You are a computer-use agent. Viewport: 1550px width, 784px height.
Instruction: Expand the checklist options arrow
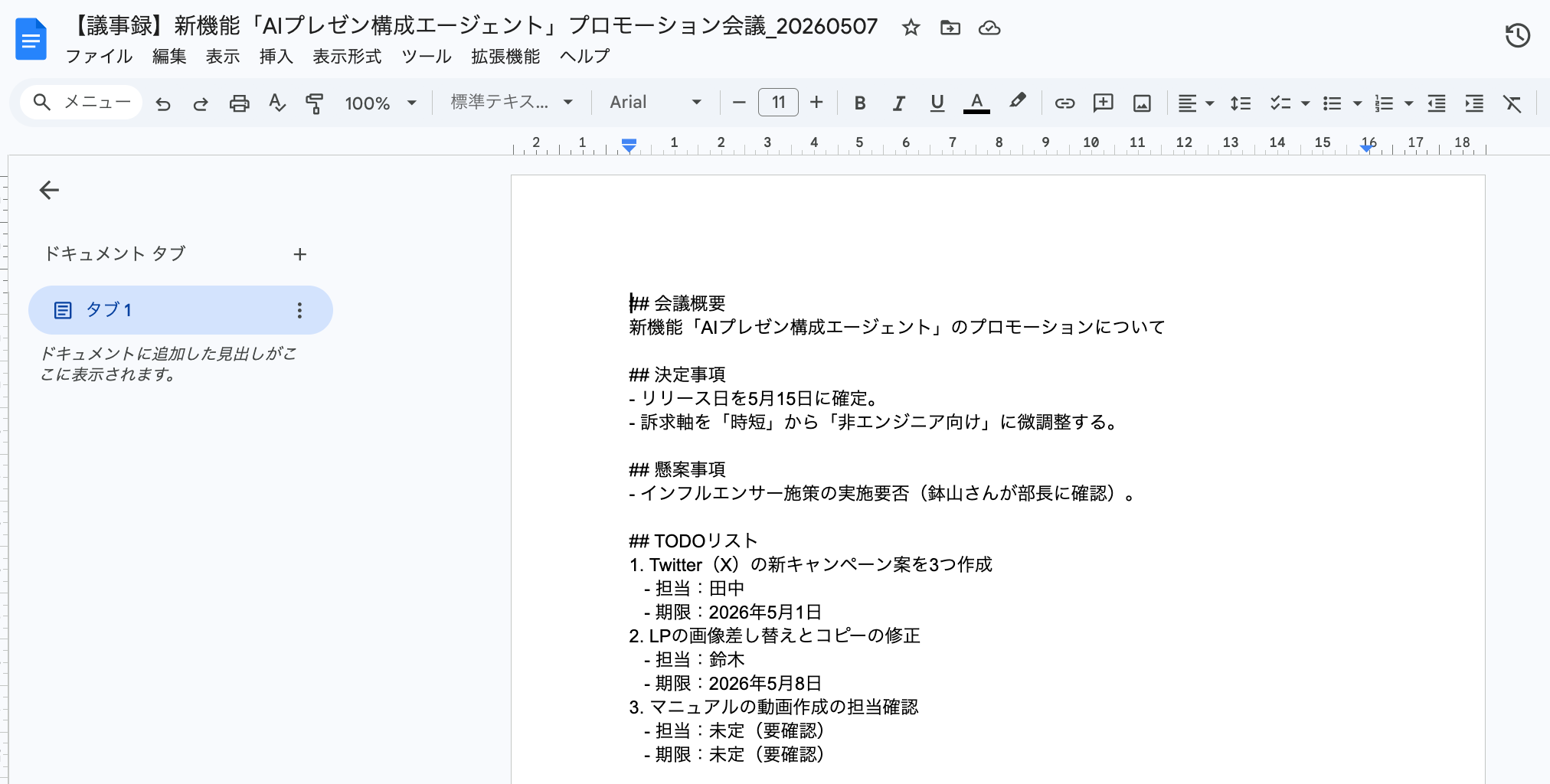point(1306,103)
